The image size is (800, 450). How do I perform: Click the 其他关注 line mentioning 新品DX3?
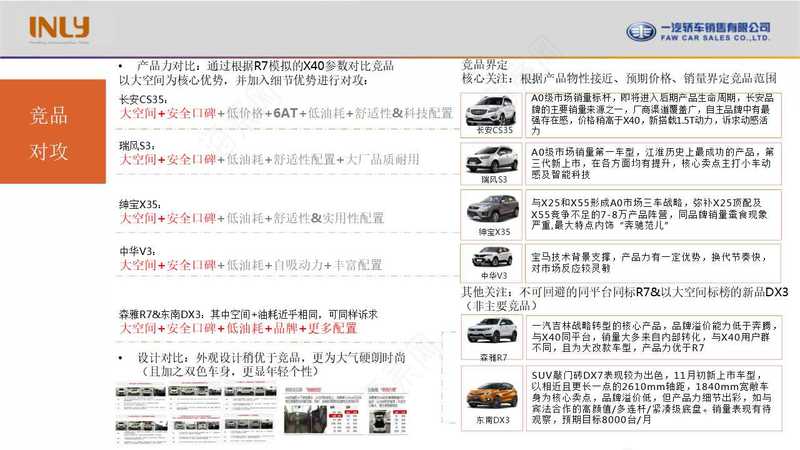click(x=625, y=292)
